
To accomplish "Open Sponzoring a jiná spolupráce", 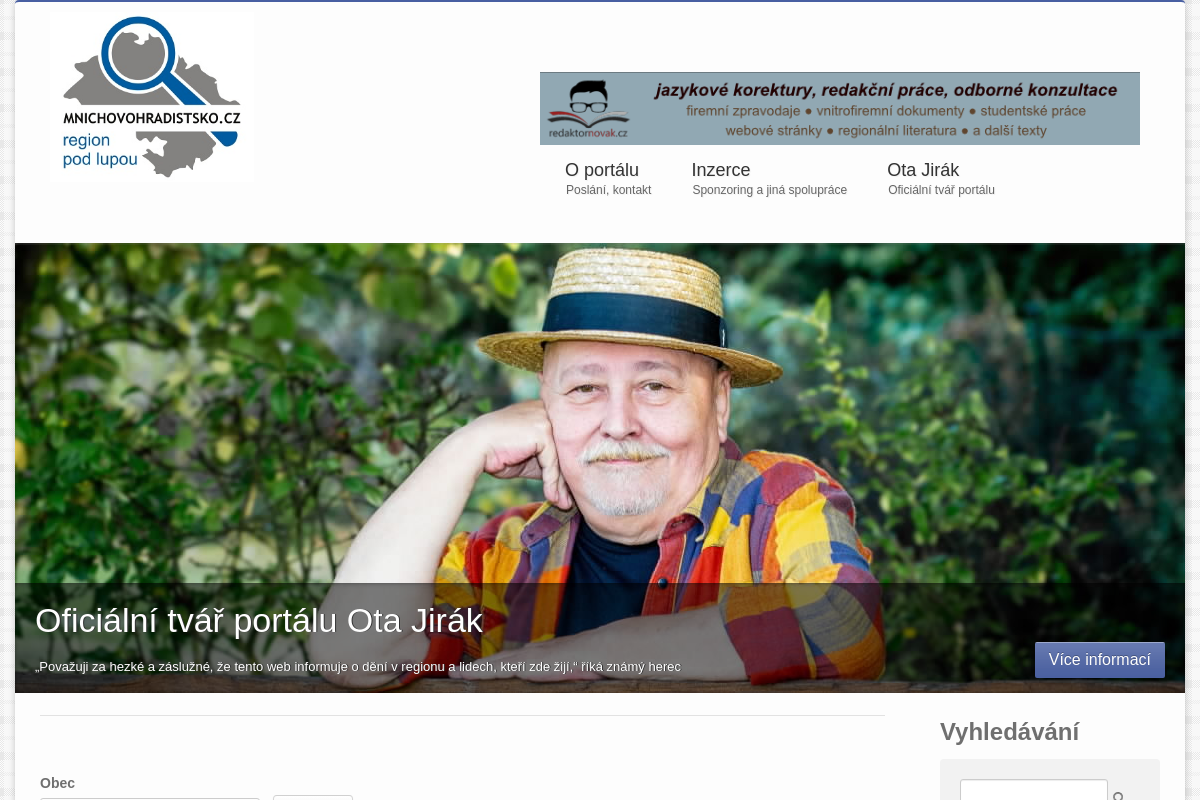I will 769,190.
